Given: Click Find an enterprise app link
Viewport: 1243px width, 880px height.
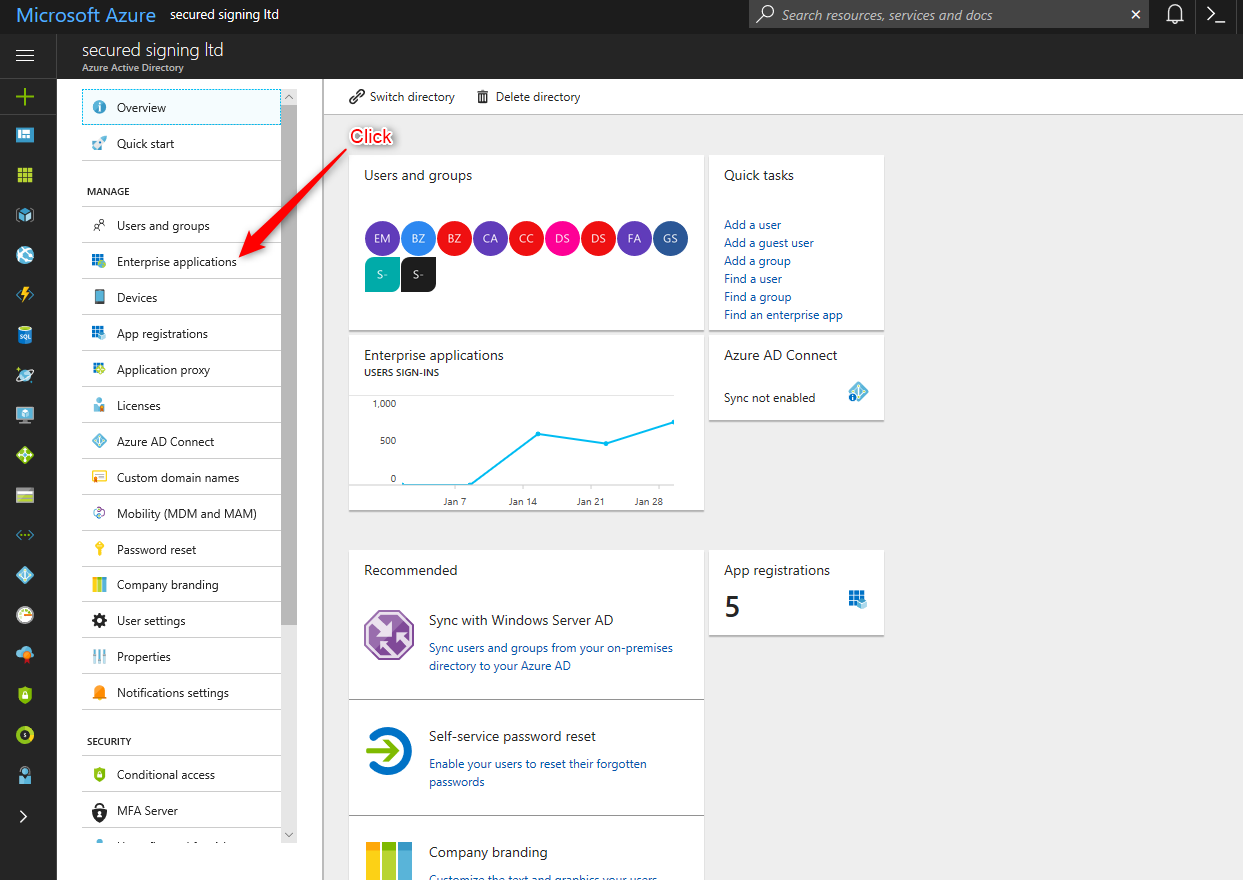Looking at the screenshot, I should coord(783,315).
